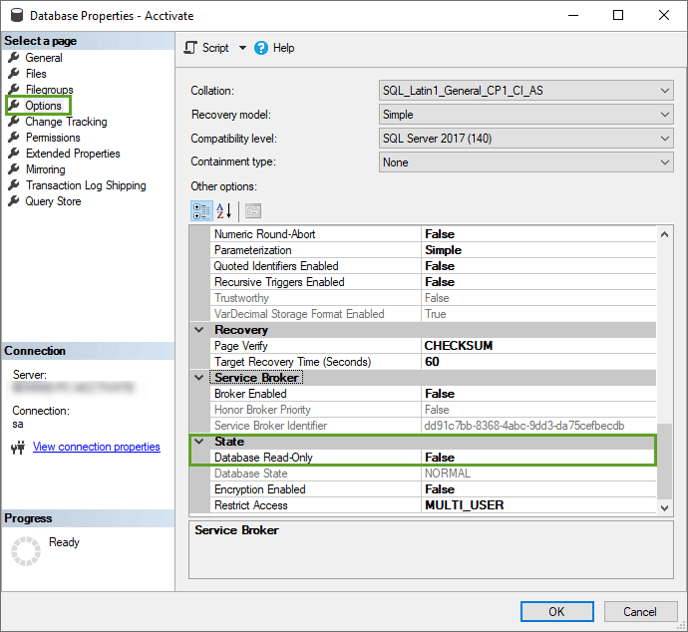Image resolution: width=688 pixels, height=632 pixels.
Task: Select the Restrict Access row
Action: point(434,505)
